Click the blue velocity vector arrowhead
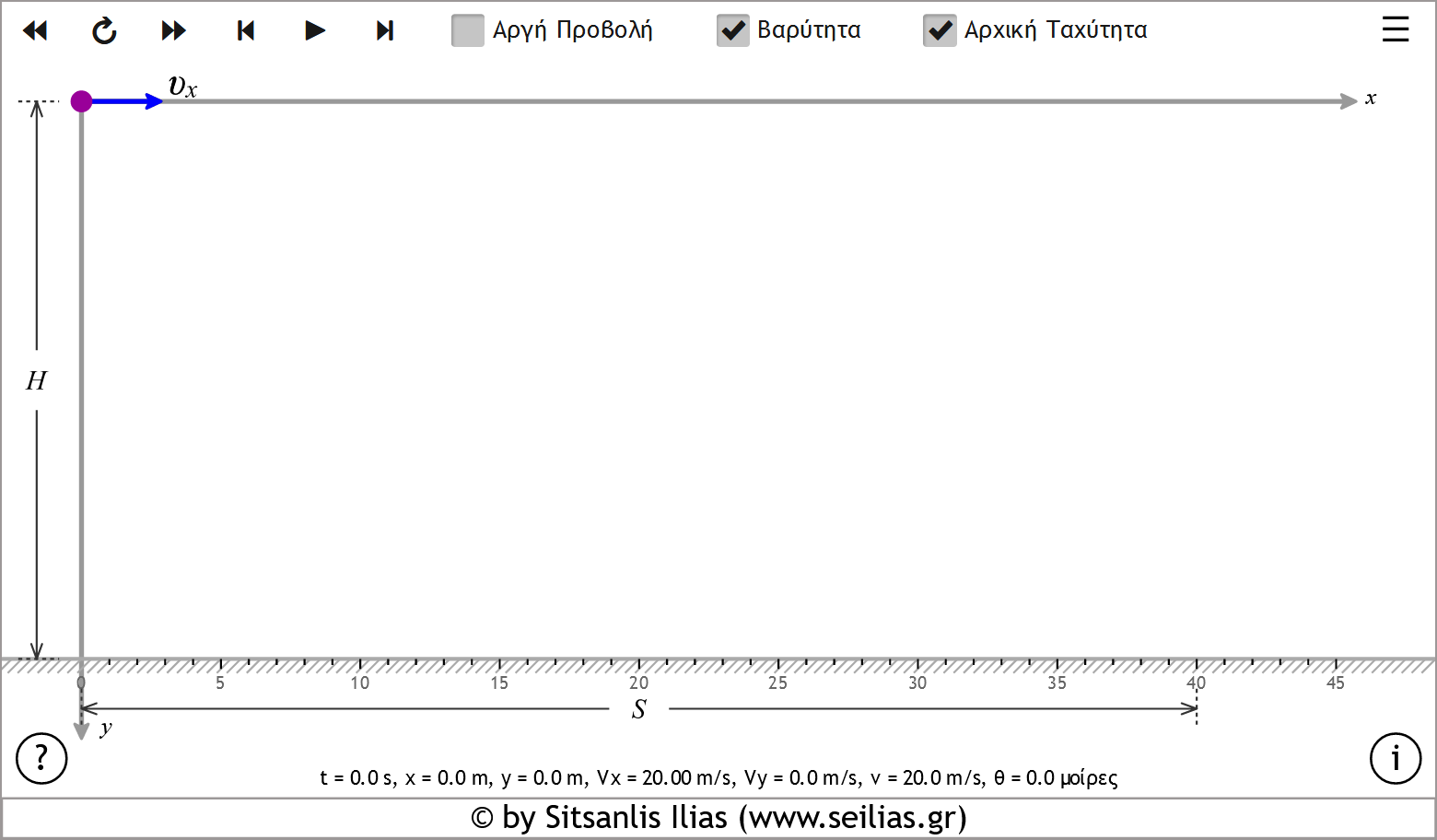This screenshot has width=1437, height=840. 155,101
